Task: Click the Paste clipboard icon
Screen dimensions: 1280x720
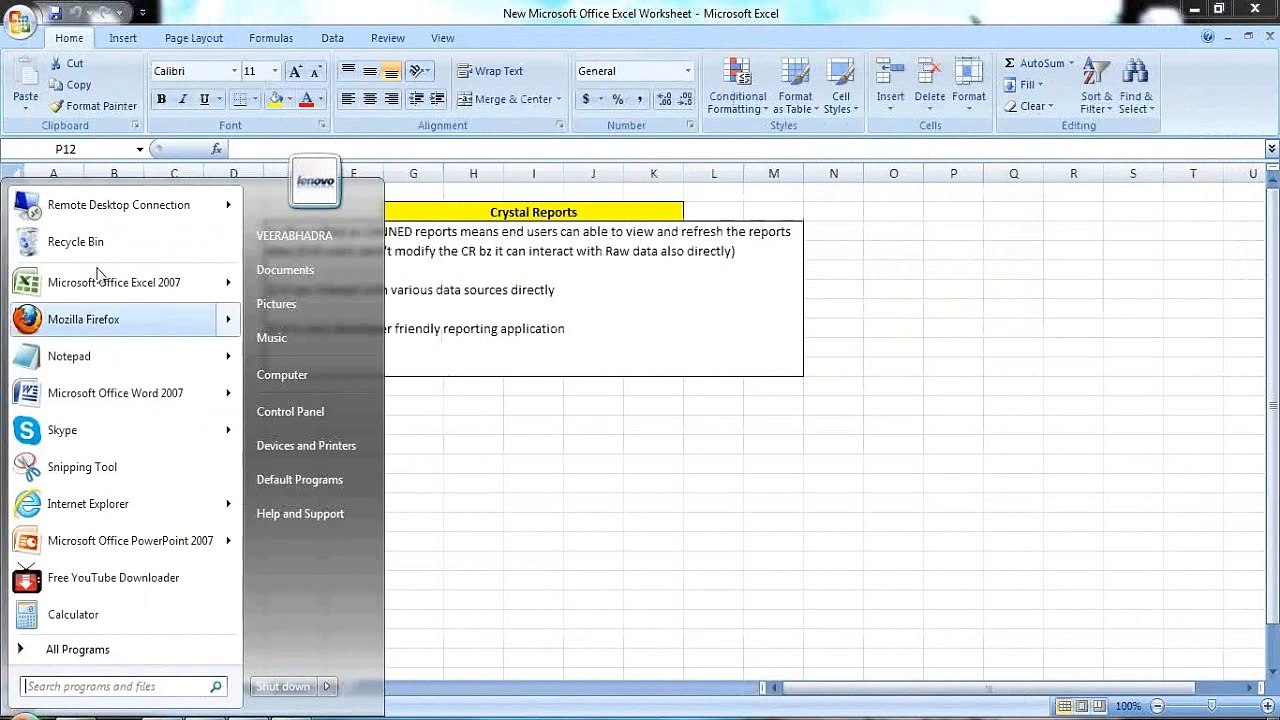Action: (25, 73)
